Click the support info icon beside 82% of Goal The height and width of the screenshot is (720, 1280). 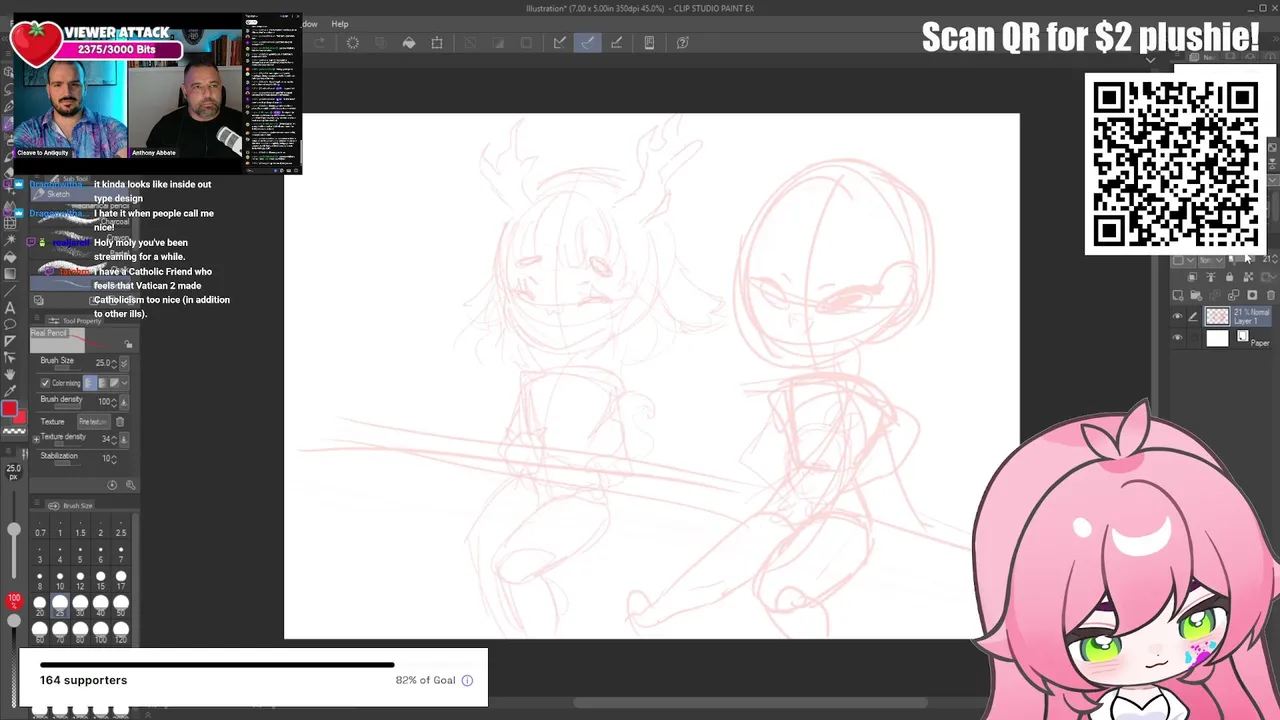(467, 680)
